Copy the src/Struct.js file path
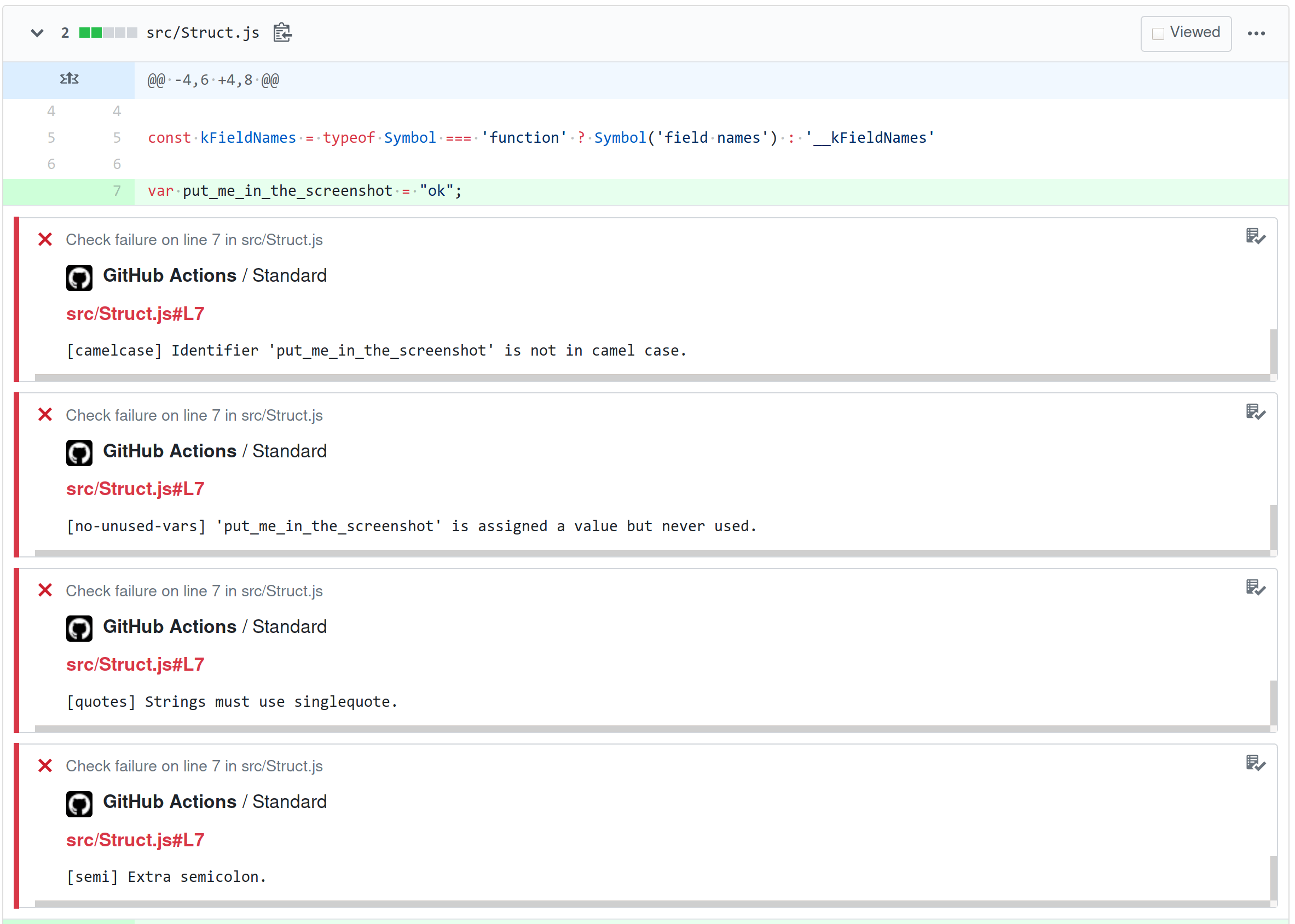Image resolution: width=1295 pixels, height=924 pixels. coord(282,33)
